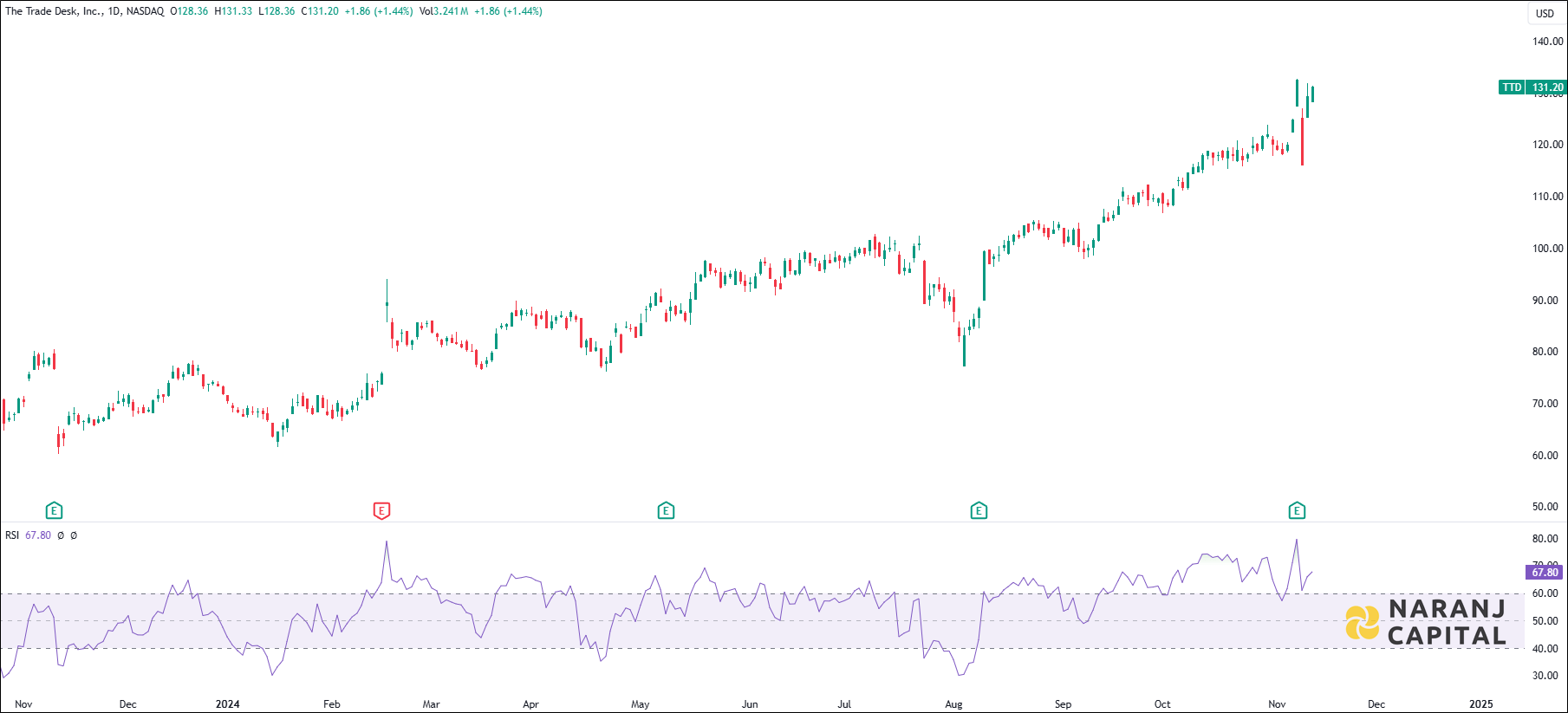Click the 140.00 level on price axis
The height and width of the screenshot is (713, 1568).
click(x=1547, y=42)
